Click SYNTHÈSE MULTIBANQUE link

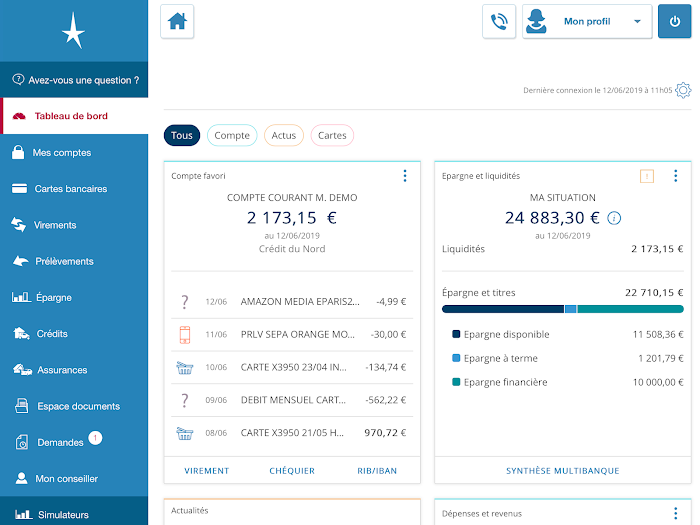562,470
